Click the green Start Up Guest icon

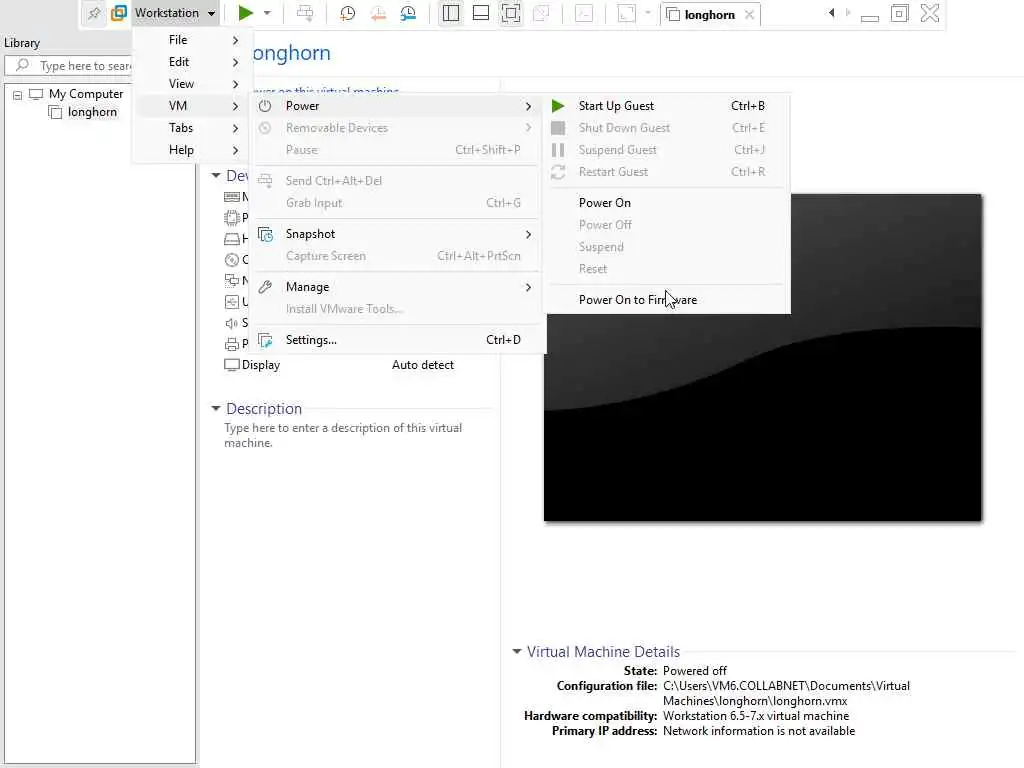(558, 106)
